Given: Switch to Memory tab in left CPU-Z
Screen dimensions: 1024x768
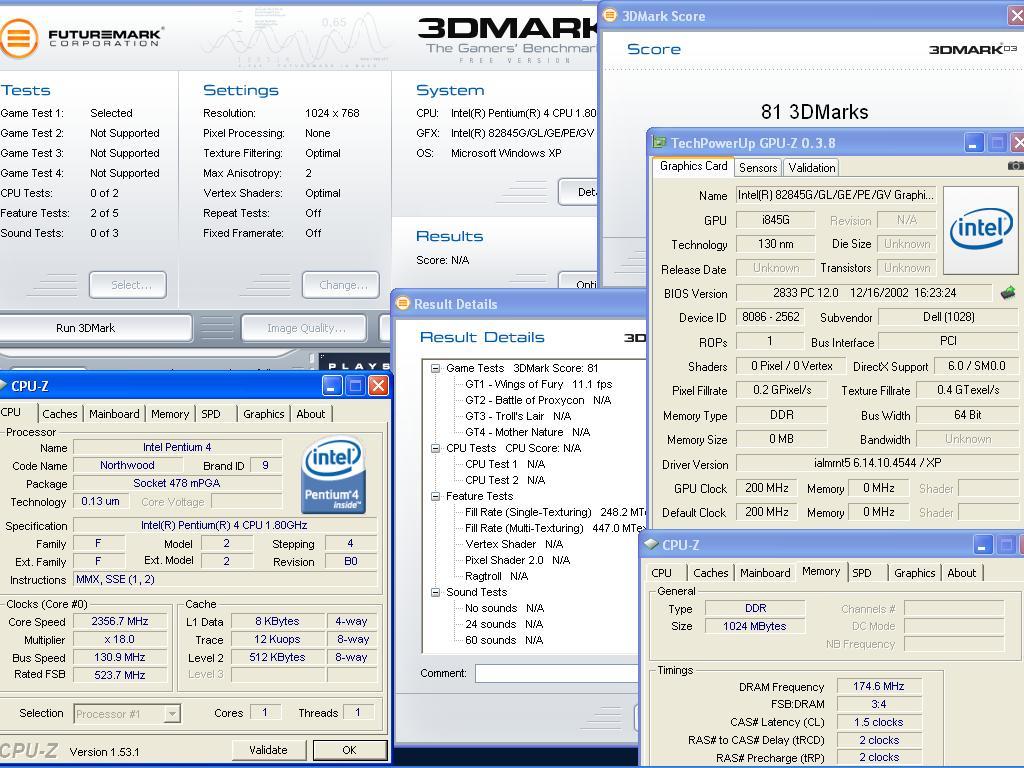Looking at the screenshot, I should [170, 414].
